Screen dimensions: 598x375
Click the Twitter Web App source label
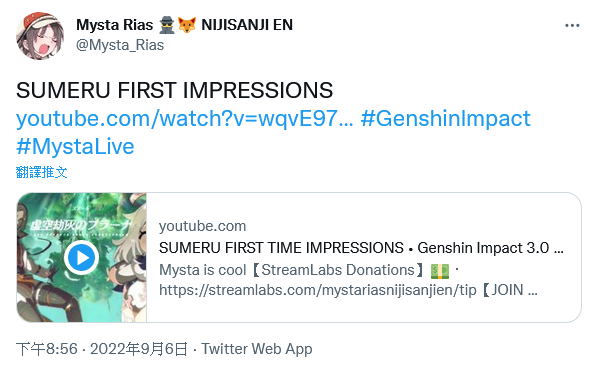point(257,349)
